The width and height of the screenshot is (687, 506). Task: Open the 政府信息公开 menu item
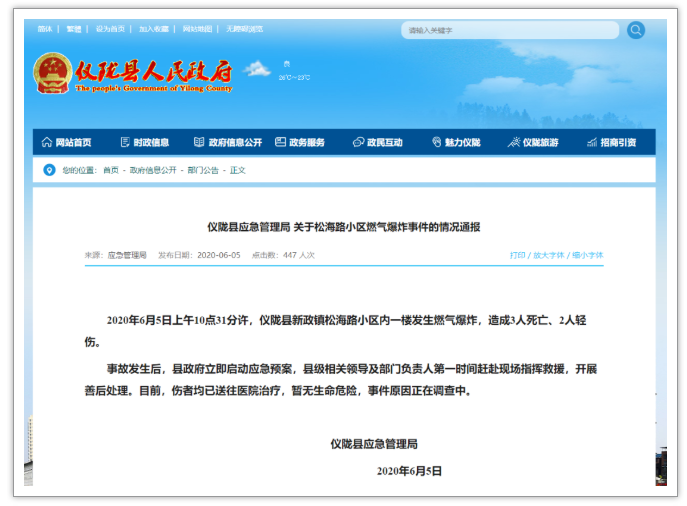235,142
